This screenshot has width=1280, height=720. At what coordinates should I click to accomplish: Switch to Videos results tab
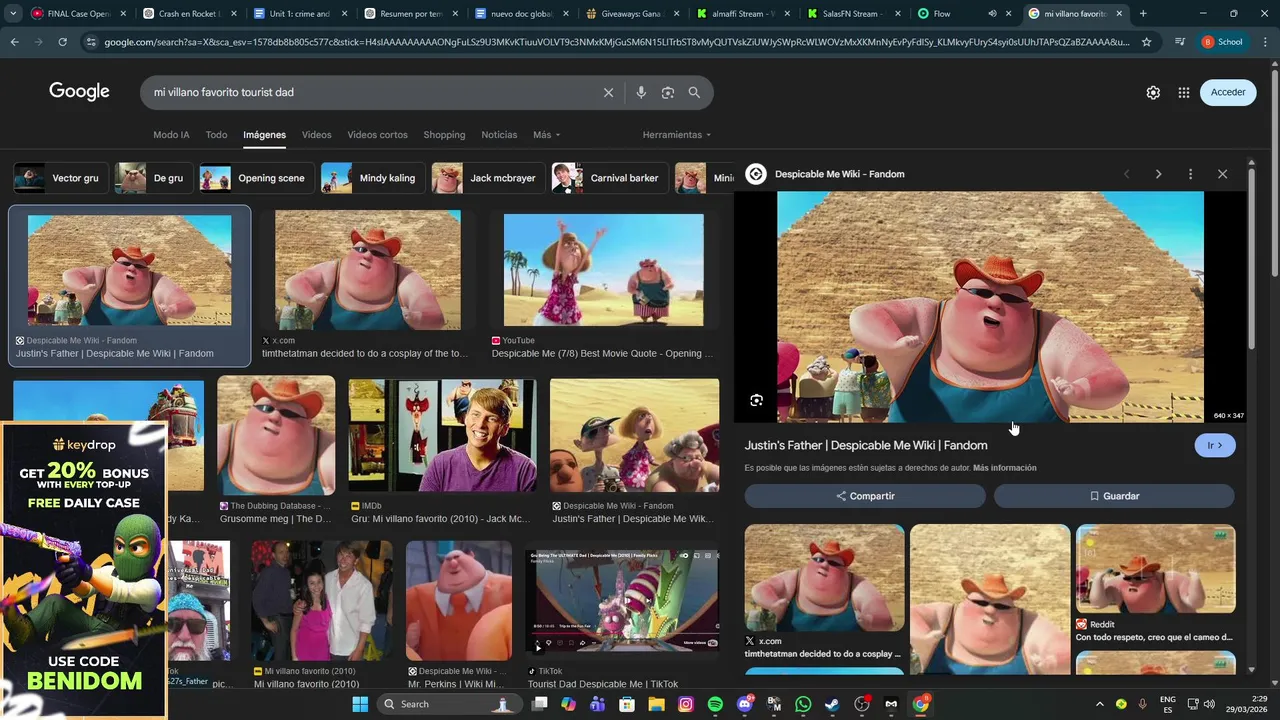316,135
